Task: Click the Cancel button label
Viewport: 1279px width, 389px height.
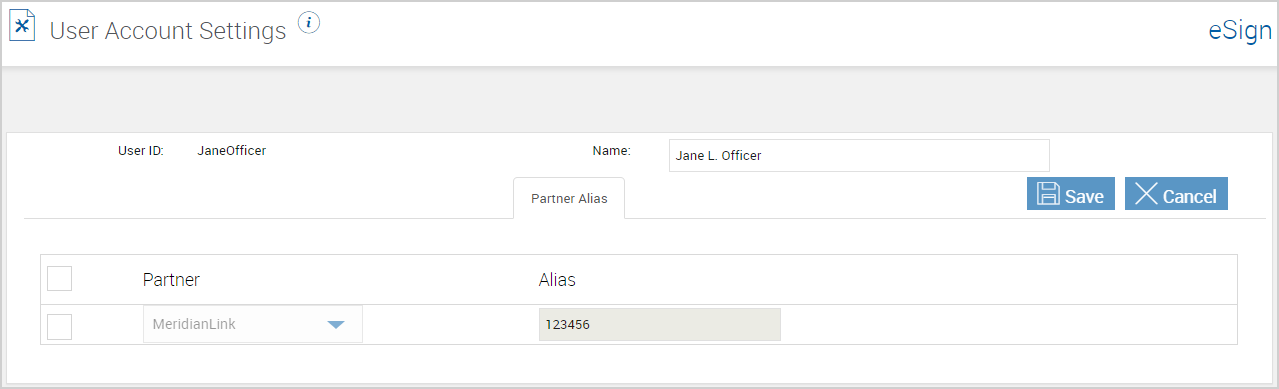Action: (1190, 196)
